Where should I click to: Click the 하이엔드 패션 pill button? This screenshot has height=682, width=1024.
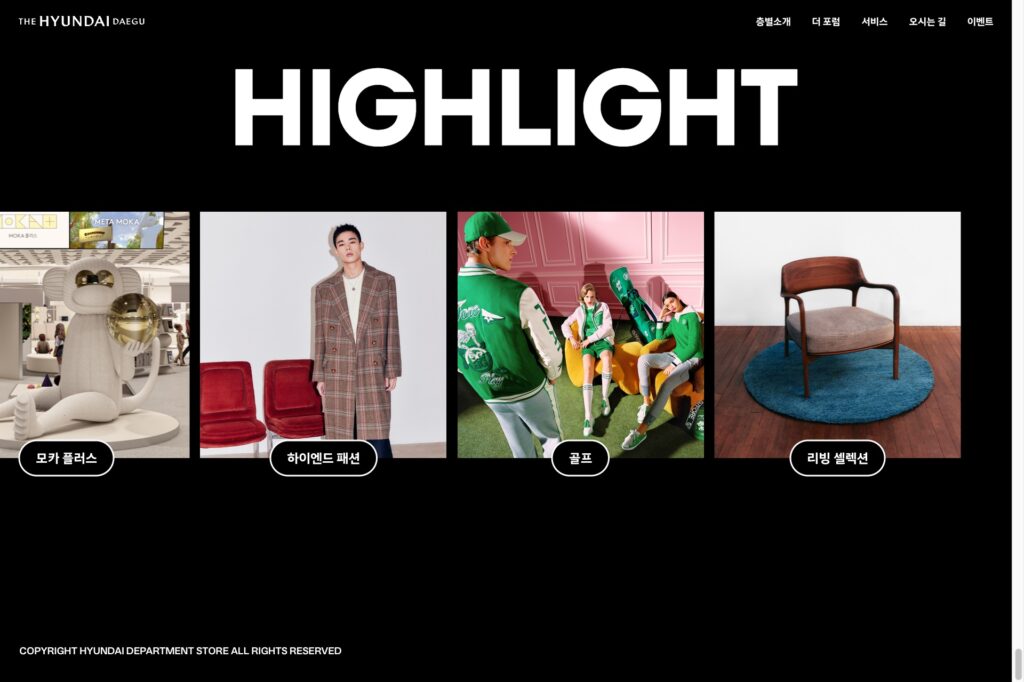tap(323, 458)
